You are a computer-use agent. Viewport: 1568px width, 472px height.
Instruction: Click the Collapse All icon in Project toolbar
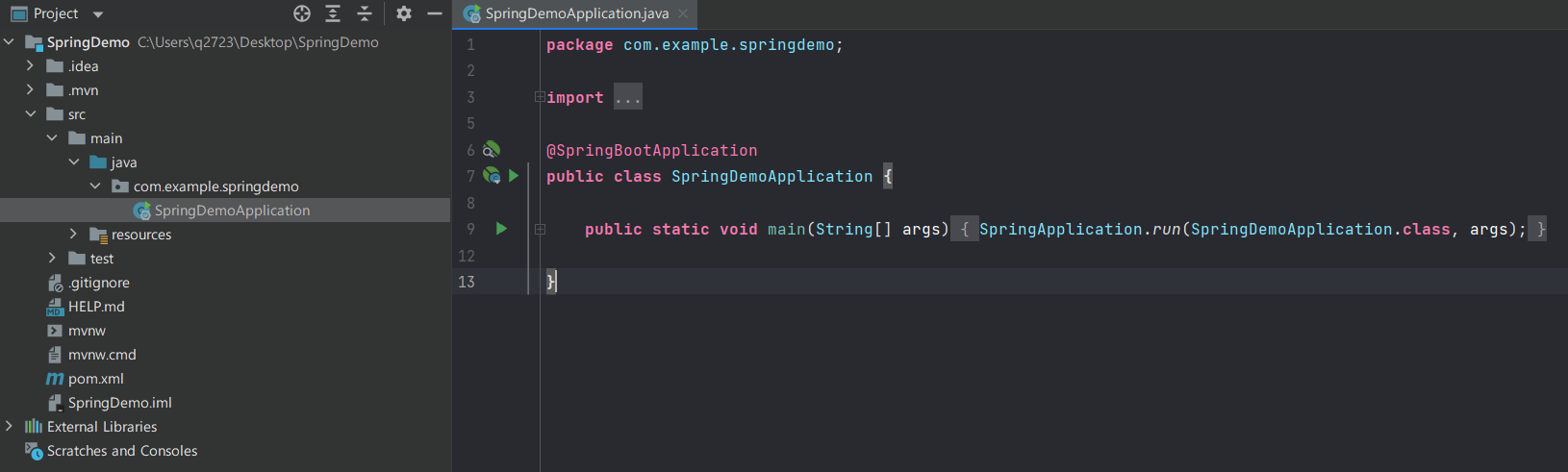coord(365,13)
